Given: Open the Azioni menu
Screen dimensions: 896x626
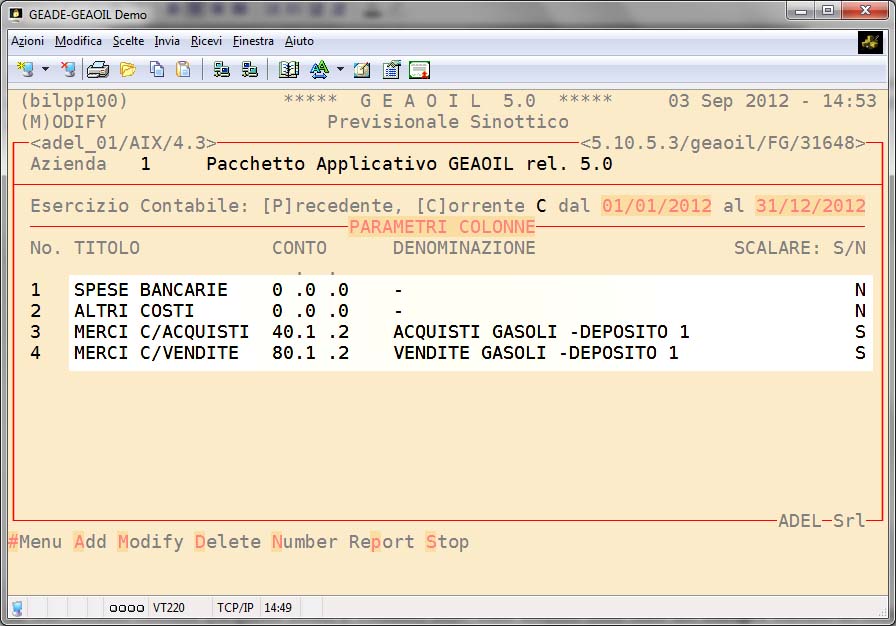Looking at the screenshot, I should click(x=27, y=41).
